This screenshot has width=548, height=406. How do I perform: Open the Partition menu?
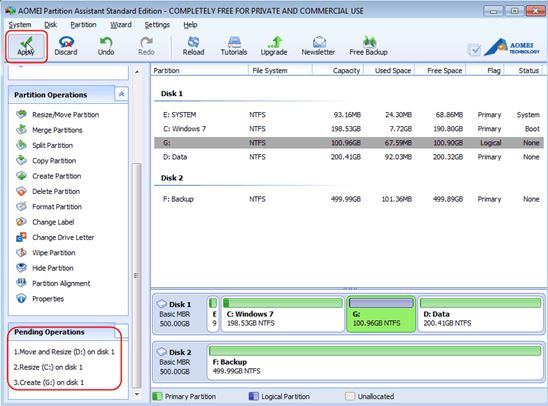(x=83, y=25)
